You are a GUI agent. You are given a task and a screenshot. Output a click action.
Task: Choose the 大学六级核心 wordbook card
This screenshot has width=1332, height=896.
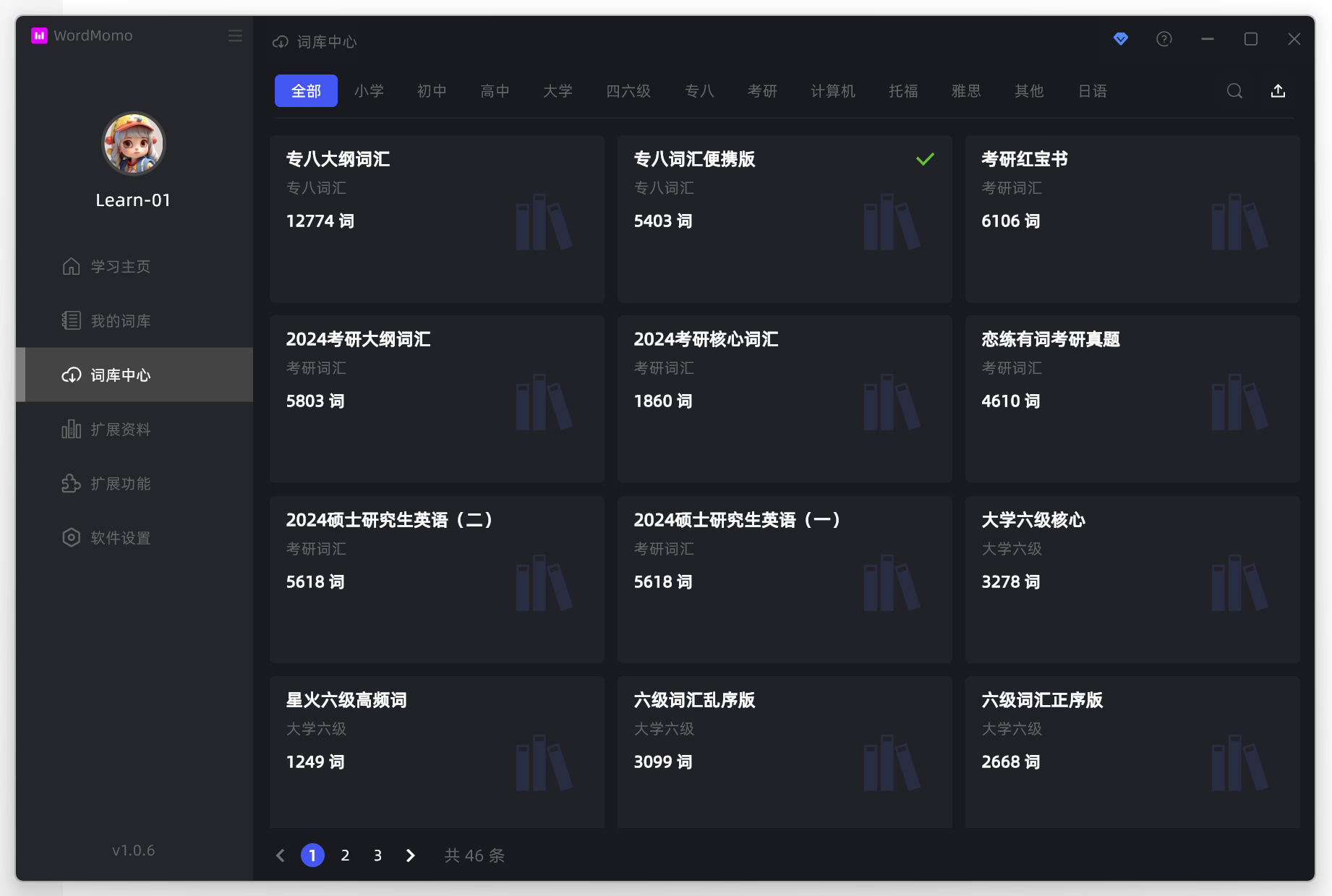click(x=1132, y=579)
